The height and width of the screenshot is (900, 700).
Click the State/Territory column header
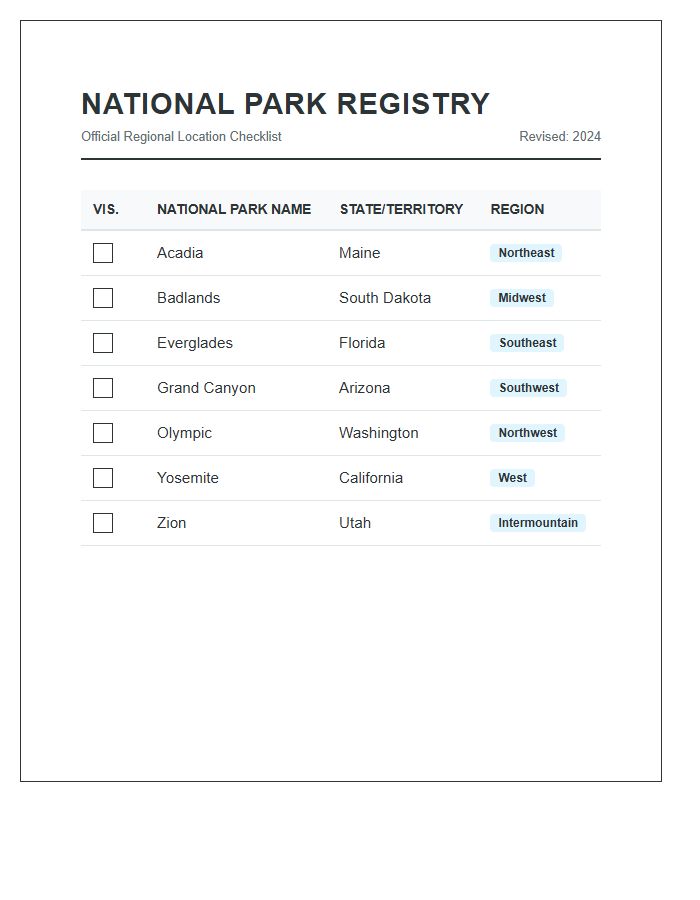[402, 210]
